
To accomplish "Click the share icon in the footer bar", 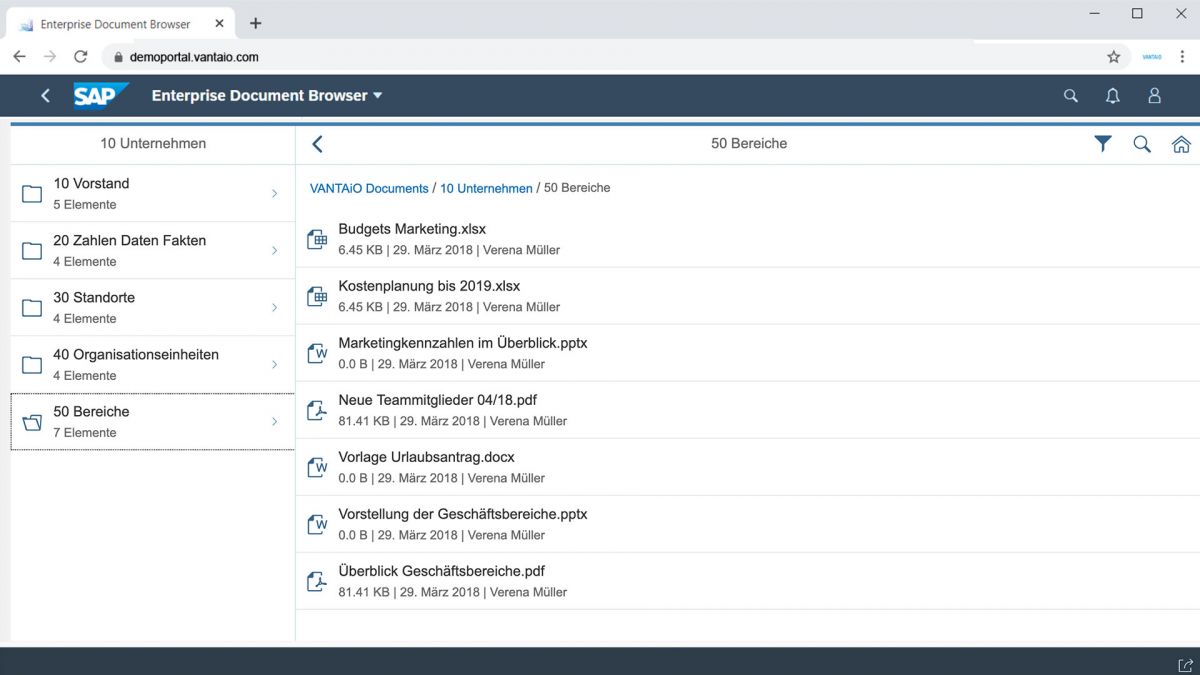I will pyautogui.click(x=1185, y=665).
